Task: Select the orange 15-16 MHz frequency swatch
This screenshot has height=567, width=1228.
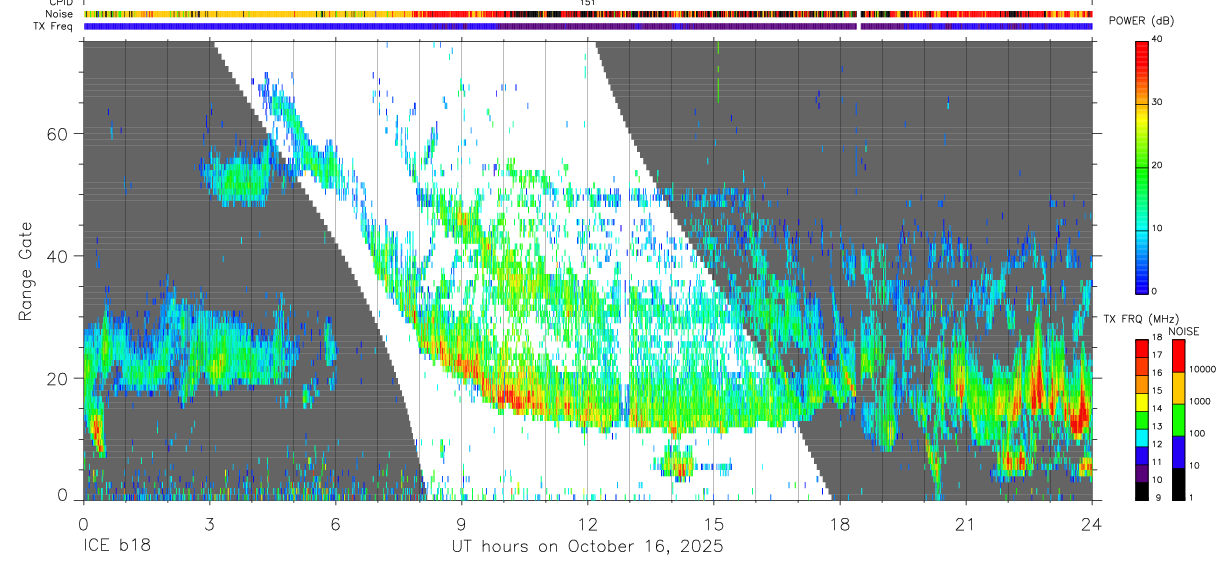Action: click(1141, 384)
